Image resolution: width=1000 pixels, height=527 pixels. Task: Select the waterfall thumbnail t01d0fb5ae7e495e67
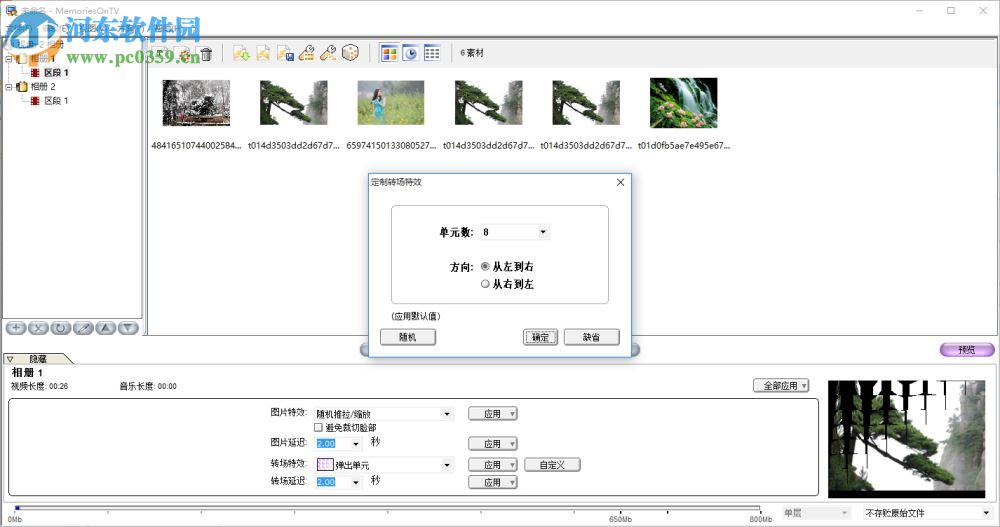(x=684, y=103)
